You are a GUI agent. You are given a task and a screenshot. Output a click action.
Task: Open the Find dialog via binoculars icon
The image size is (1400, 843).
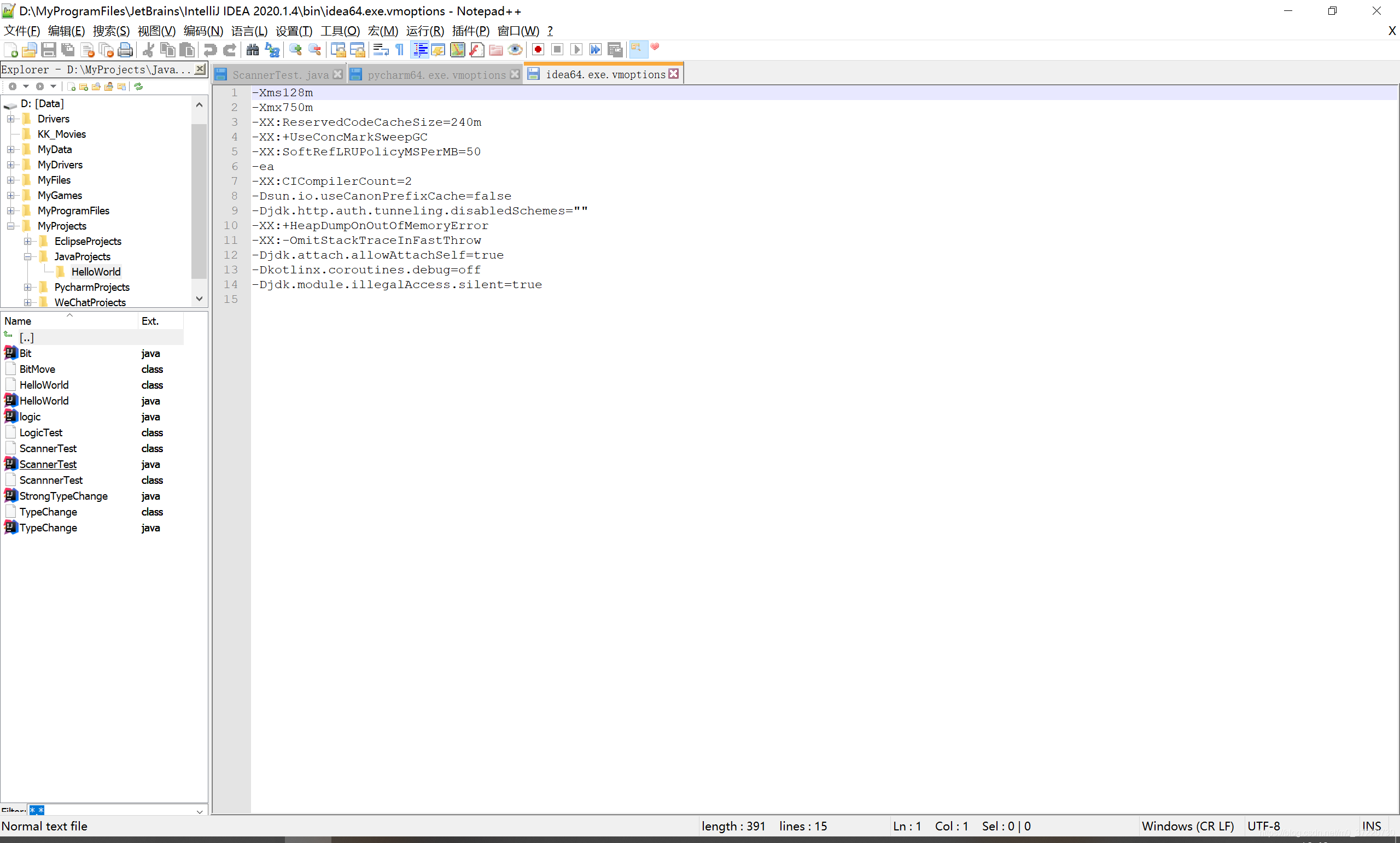(x=252, y=49)
